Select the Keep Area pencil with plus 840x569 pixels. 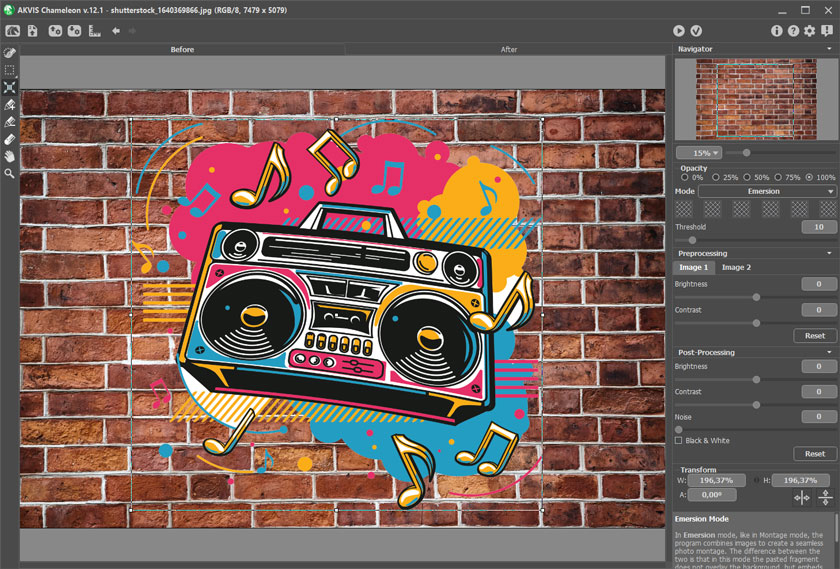pyautogui.click(x=10, y=104)
